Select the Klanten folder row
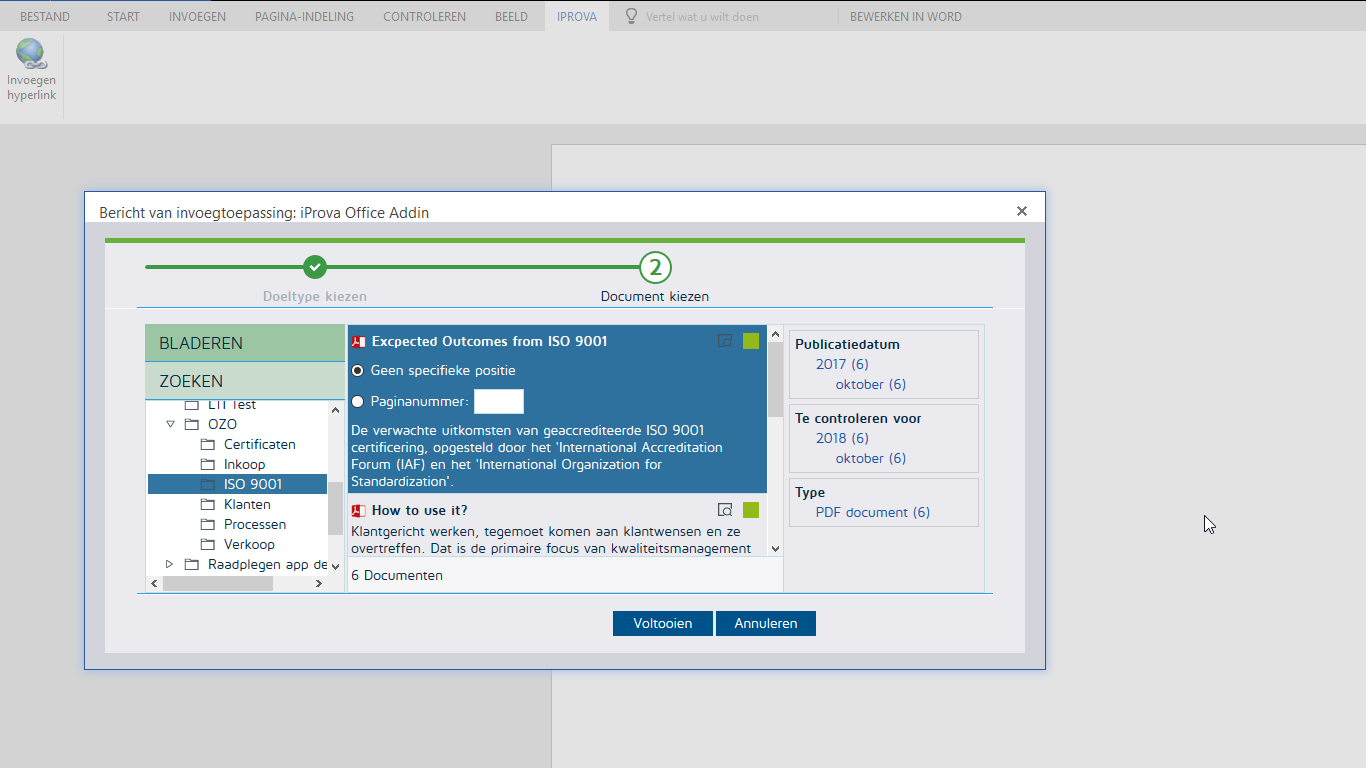 coord(238,504)
